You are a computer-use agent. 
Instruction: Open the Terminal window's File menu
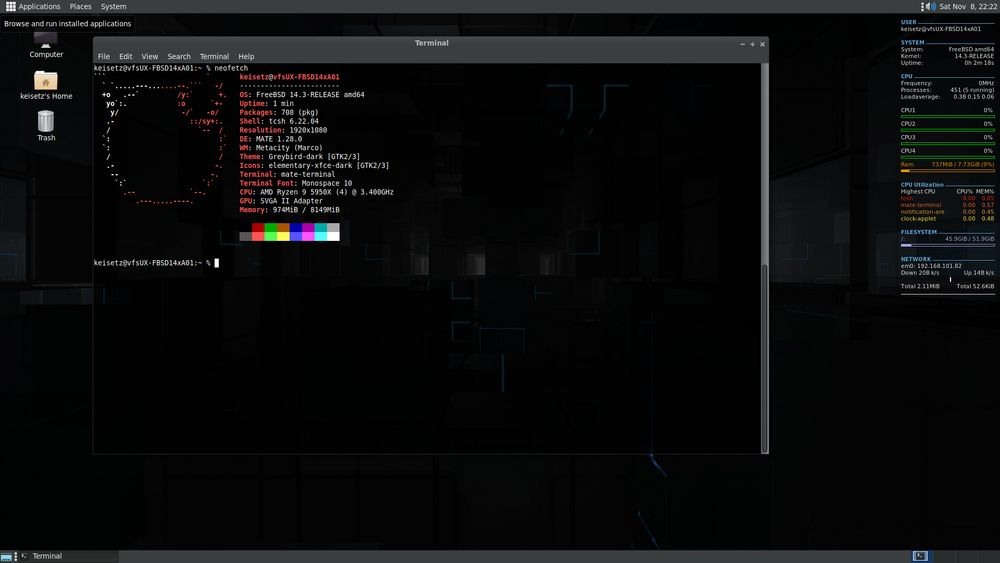(103, 57)
